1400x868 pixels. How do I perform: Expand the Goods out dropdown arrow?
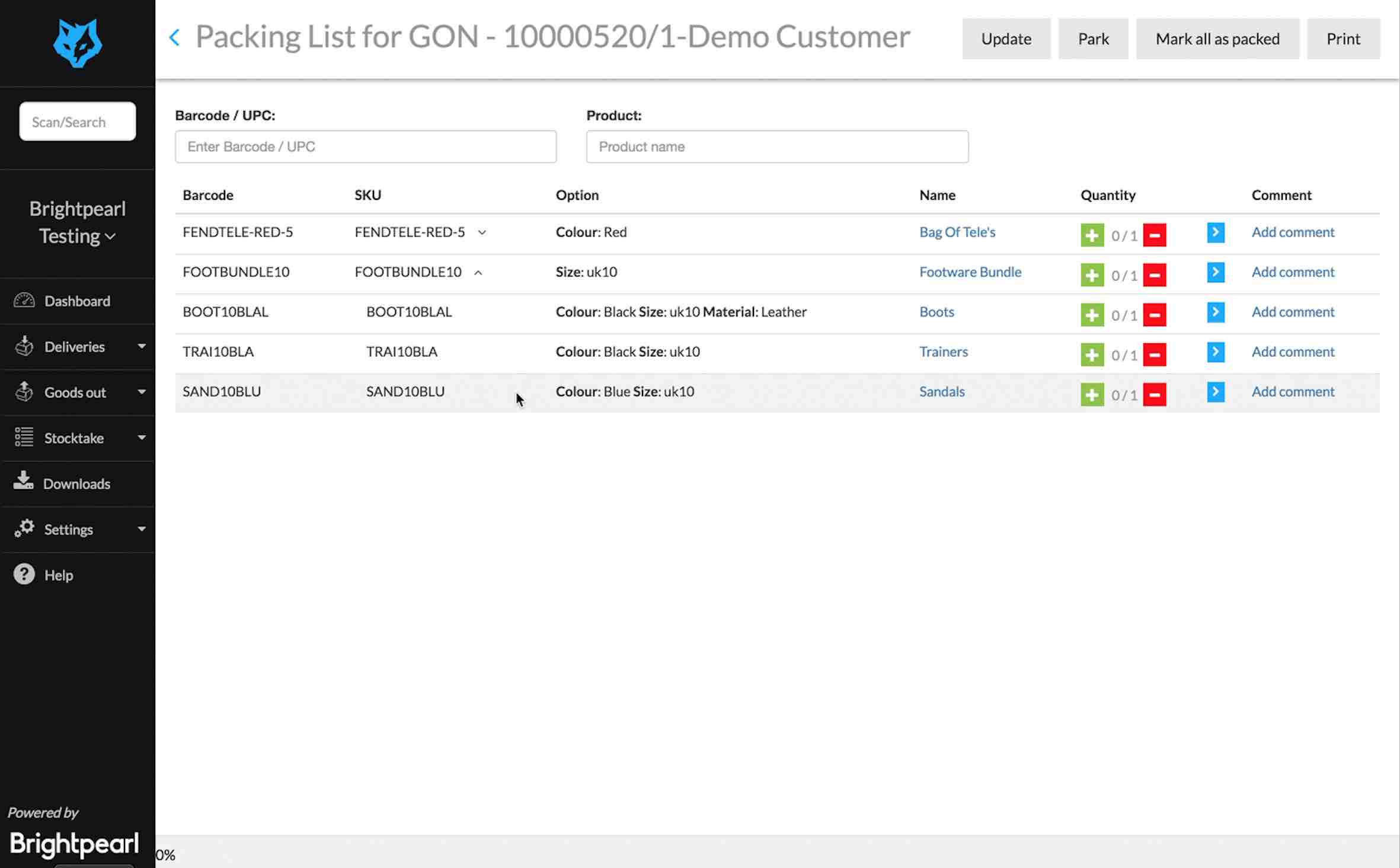point(142,392)
